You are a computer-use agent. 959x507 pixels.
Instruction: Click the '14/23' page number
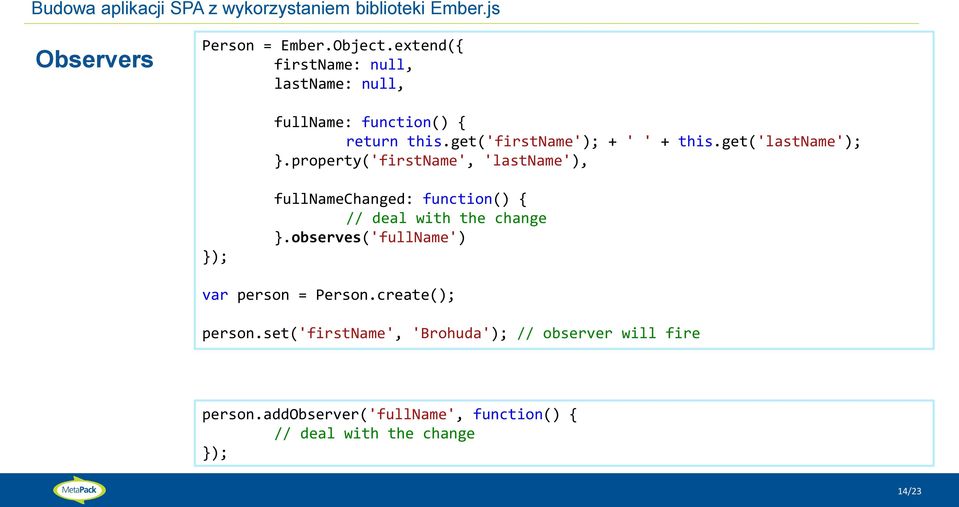tap(909, 491)
